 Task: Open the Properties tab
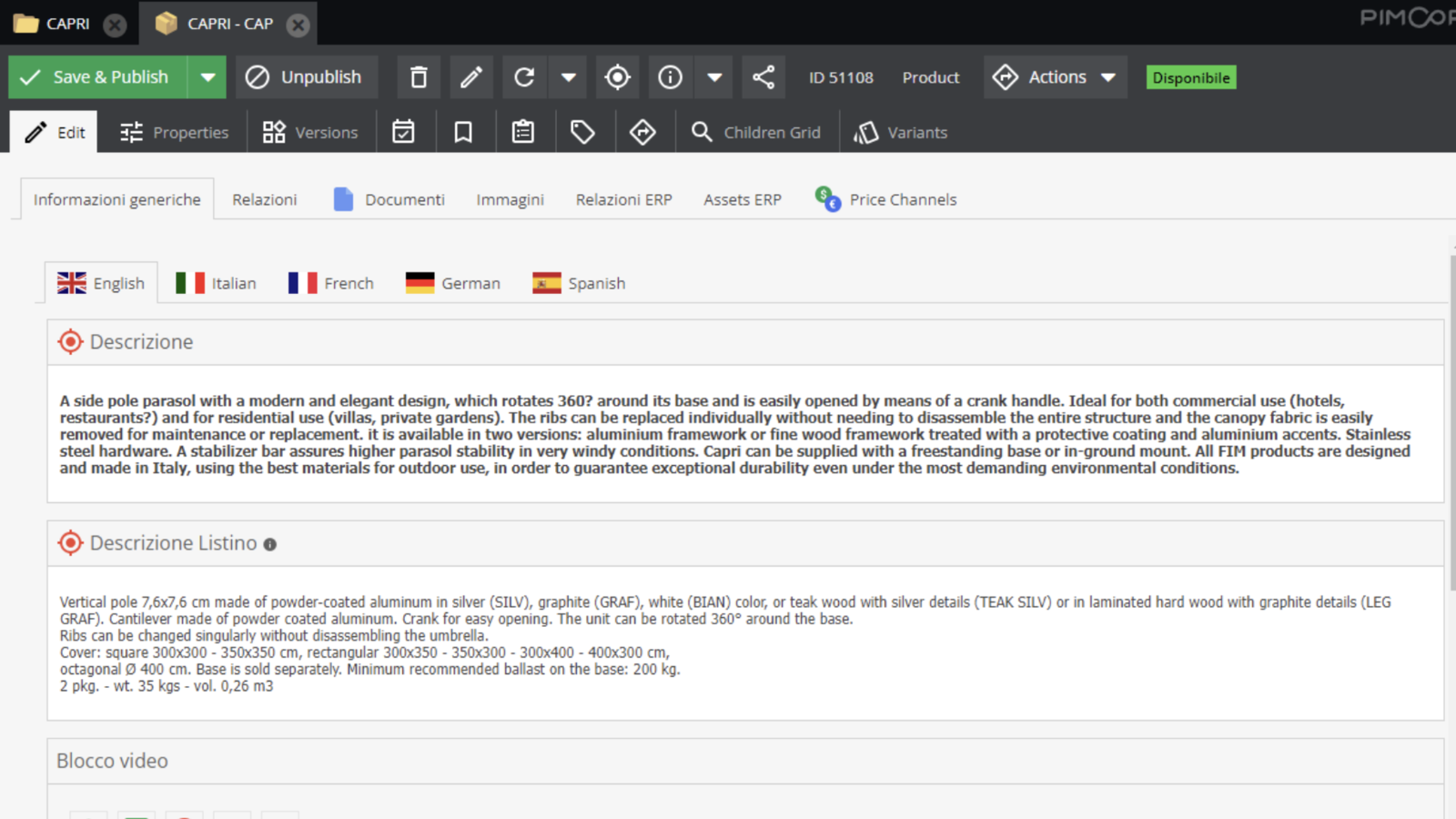point(174,132)
